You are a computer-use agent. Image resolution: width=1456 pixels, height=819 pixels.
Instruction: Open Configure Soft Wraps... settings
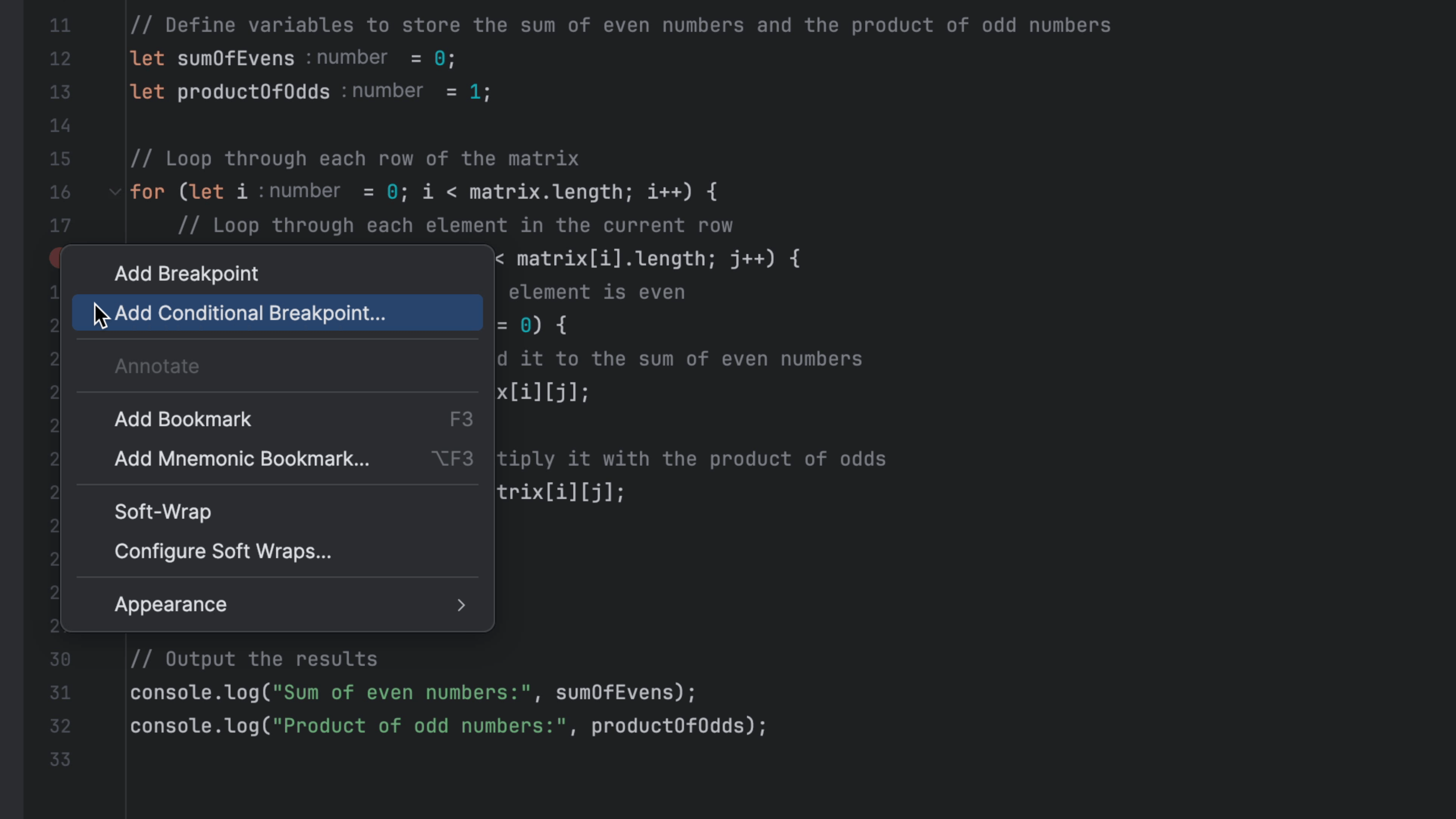coord(222,552)
